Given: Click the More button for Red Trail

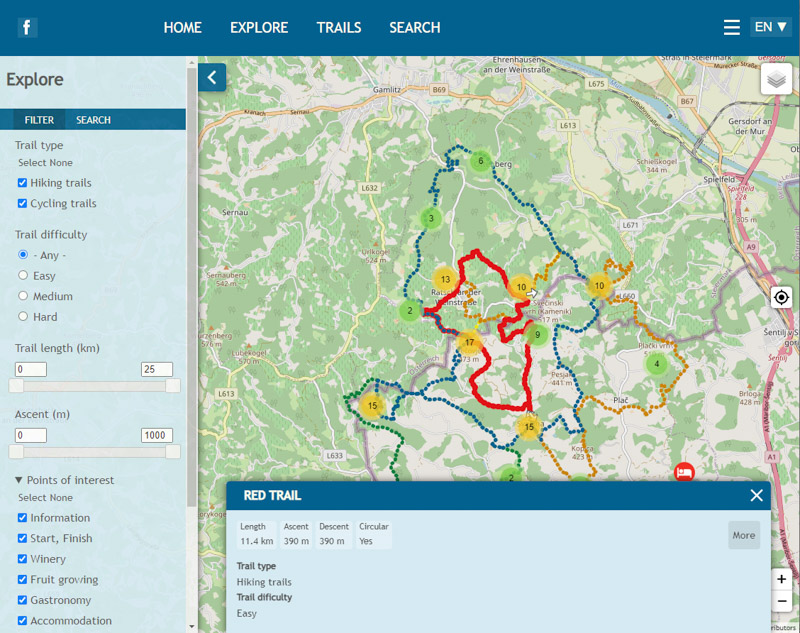Looking at the screenshot, I should (743, 535).
